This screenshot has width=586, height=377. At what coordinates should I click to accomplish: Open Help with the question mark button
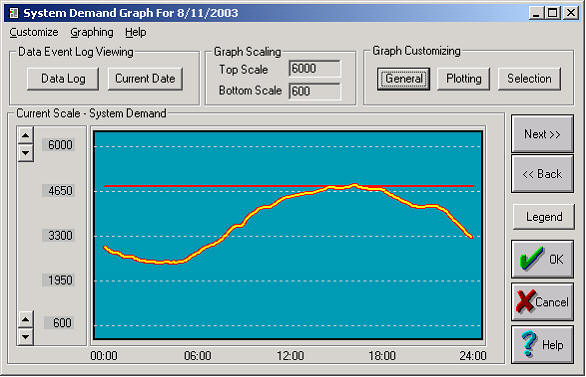tap(542, 344)
